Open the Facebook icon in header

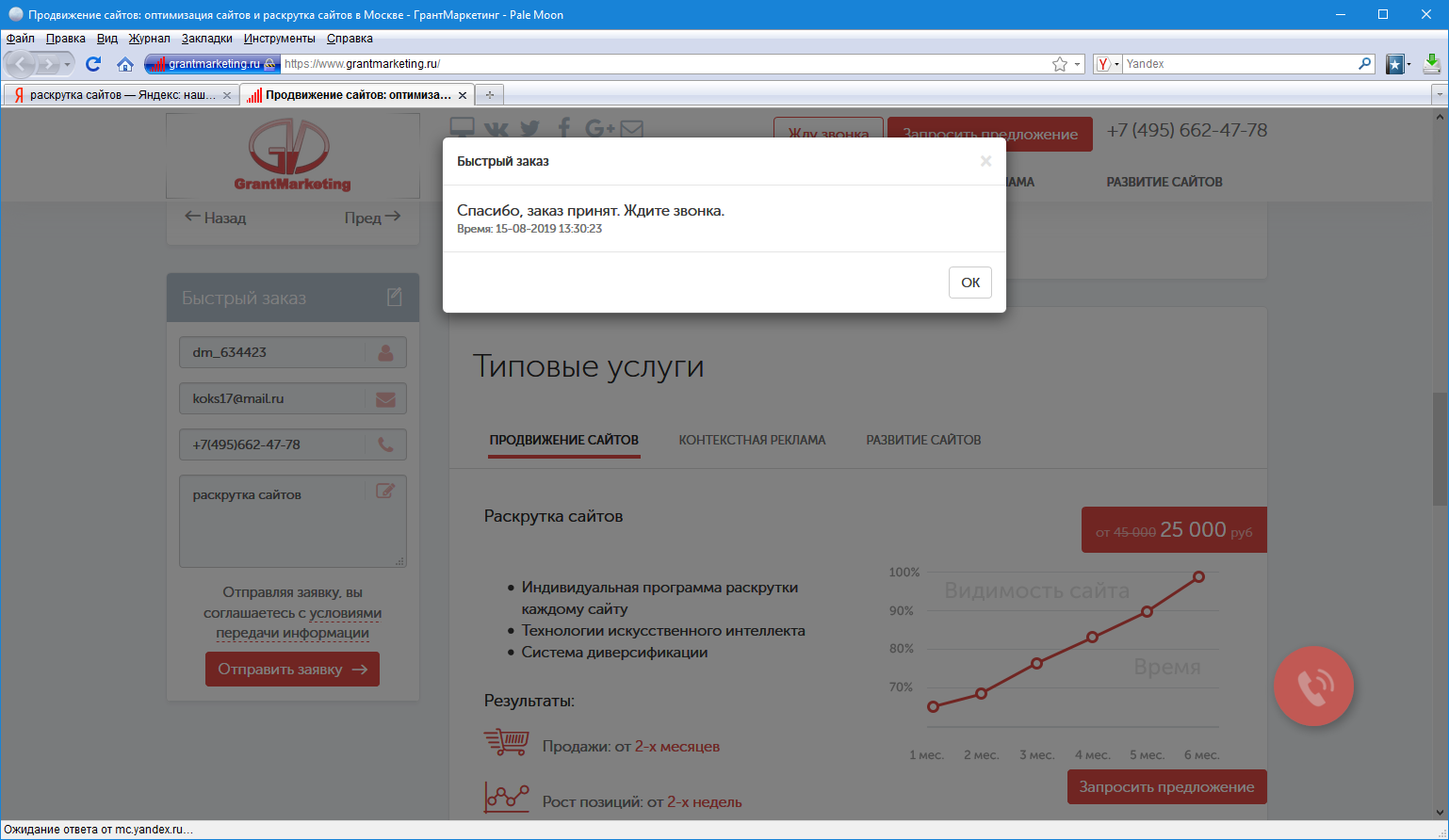click(x=563, y=128)
